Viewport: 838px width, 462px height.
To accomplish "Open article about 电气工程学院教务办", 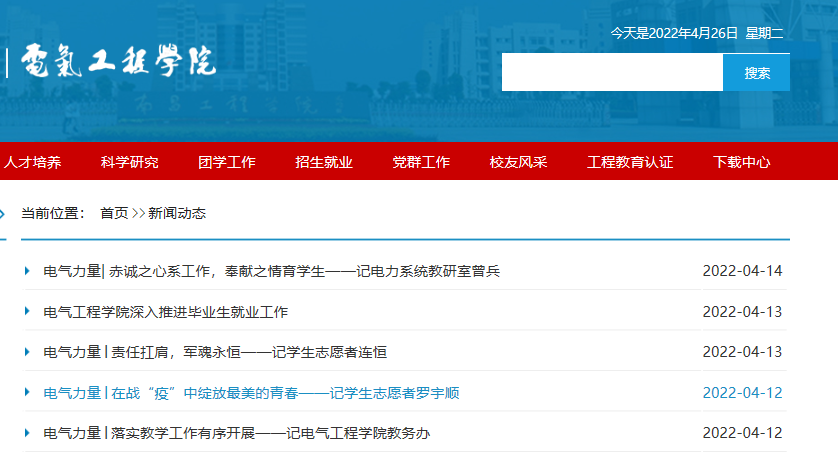I will pyautogui.click(x=237, y=433).
